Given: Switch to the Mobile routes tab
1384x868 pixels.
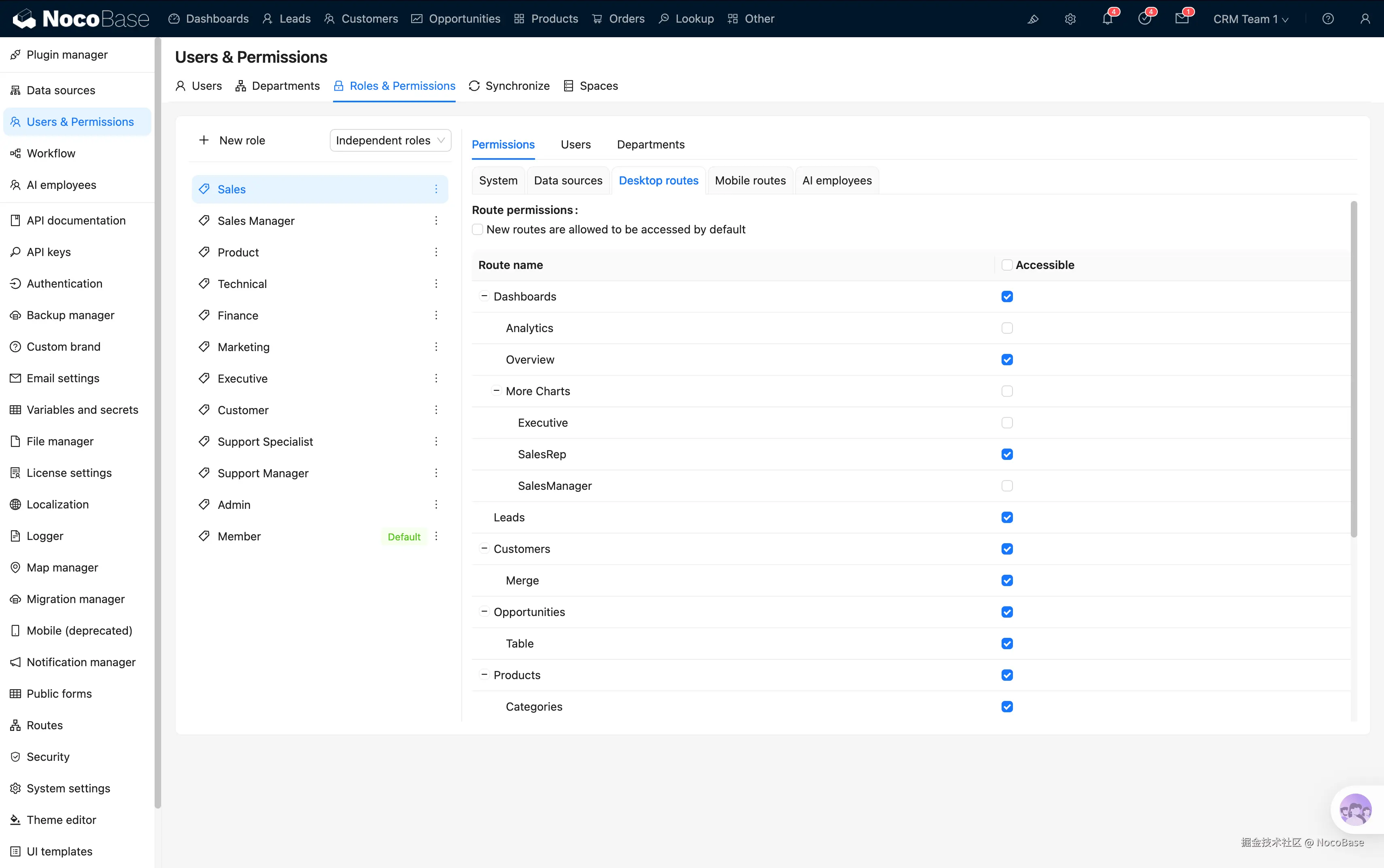Looking at the screenshot, I should click(x=750, y=181).
